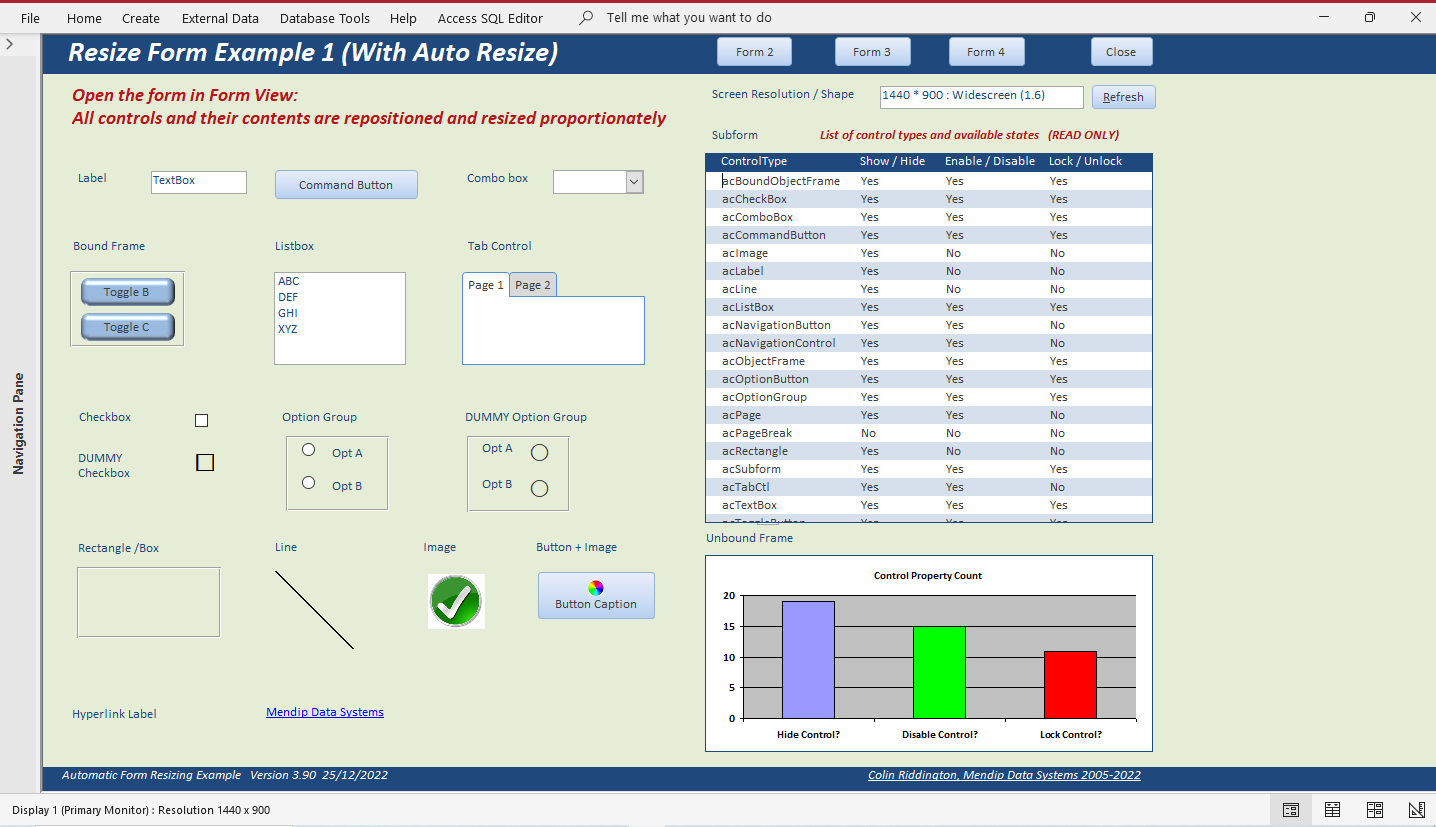Click the Form 2 button
Image resolution: width=1436 pixels, height=827 pixels.
click(755, 52)
